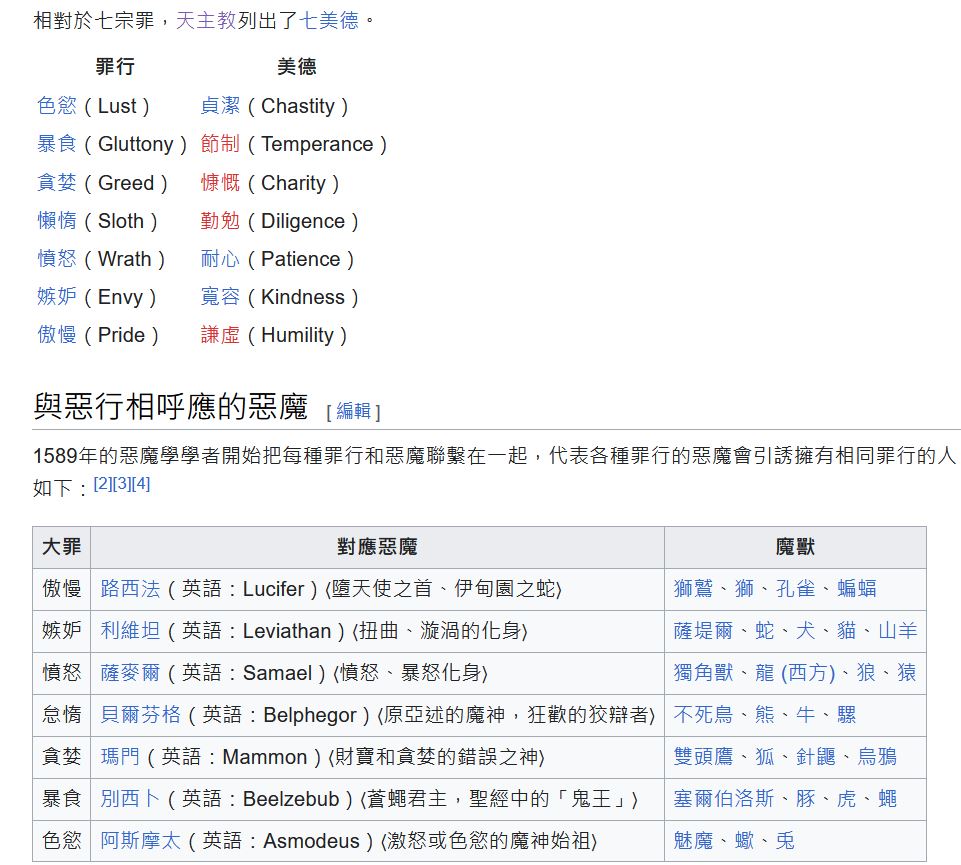Open the 寬容 (Kindness) link
The image size is (961, 865).
coord(220,297)
